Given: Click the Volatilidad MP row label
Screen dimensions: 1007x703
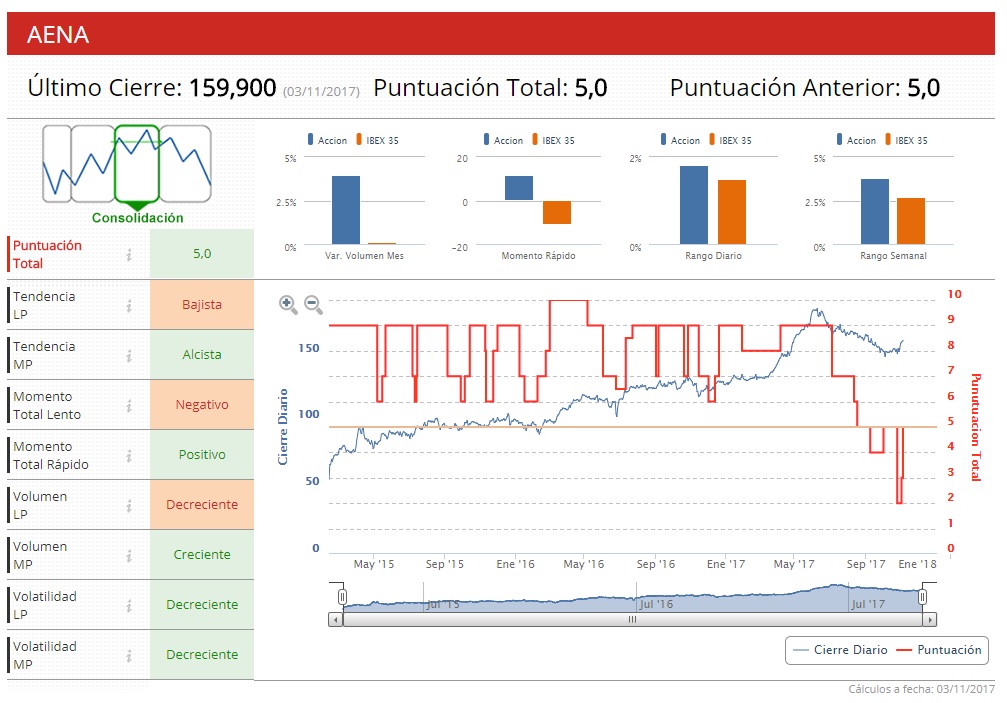Looking at the screenshot, I should pyautogui.click(x=44, y=655).
